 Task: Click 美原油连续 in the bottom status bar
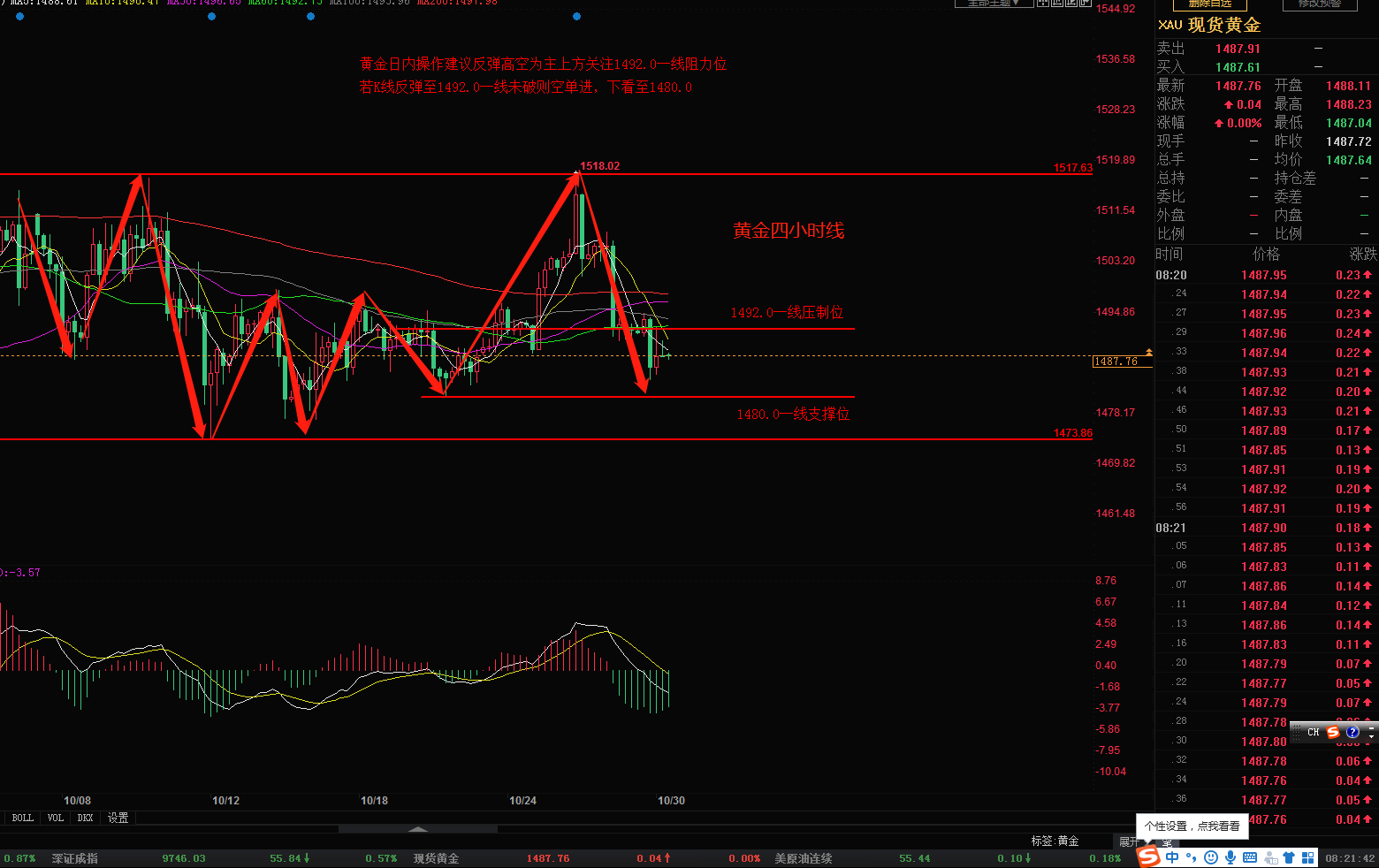804,858
